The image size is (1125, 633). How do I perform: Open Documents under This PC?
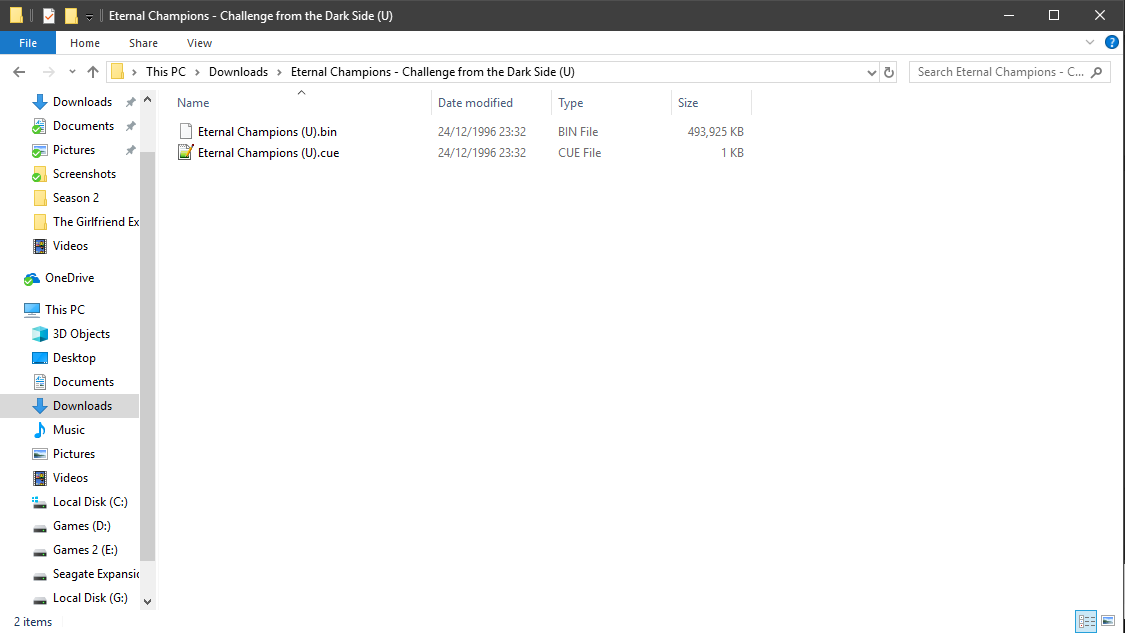tap(83, 382)
